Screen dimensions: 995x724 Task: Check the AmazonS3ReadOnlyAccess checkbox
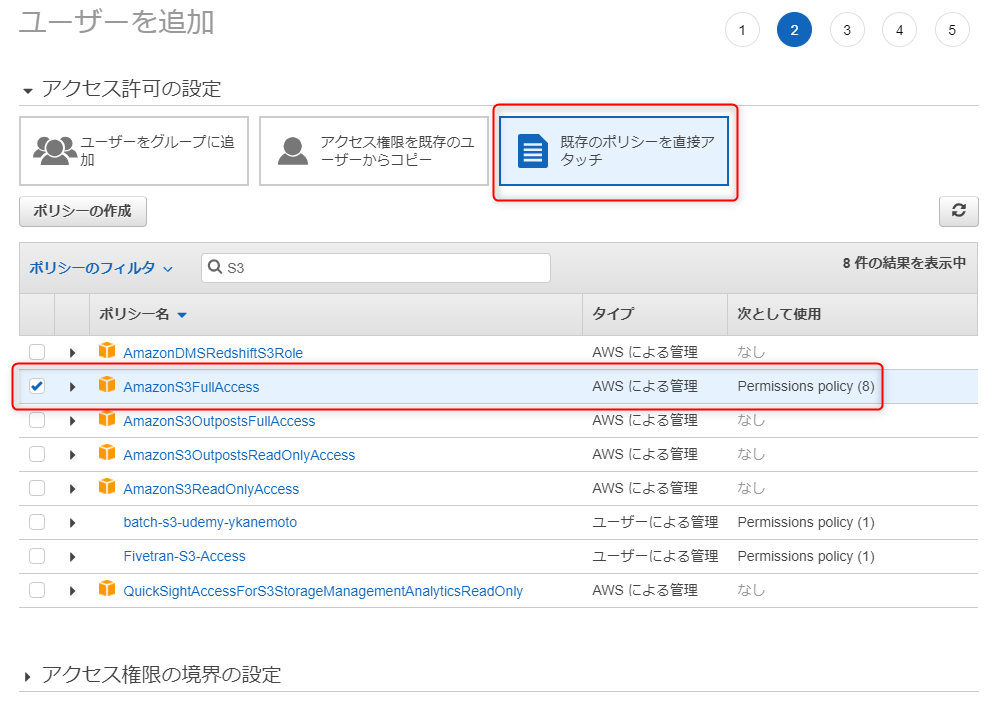click(37, 488)
